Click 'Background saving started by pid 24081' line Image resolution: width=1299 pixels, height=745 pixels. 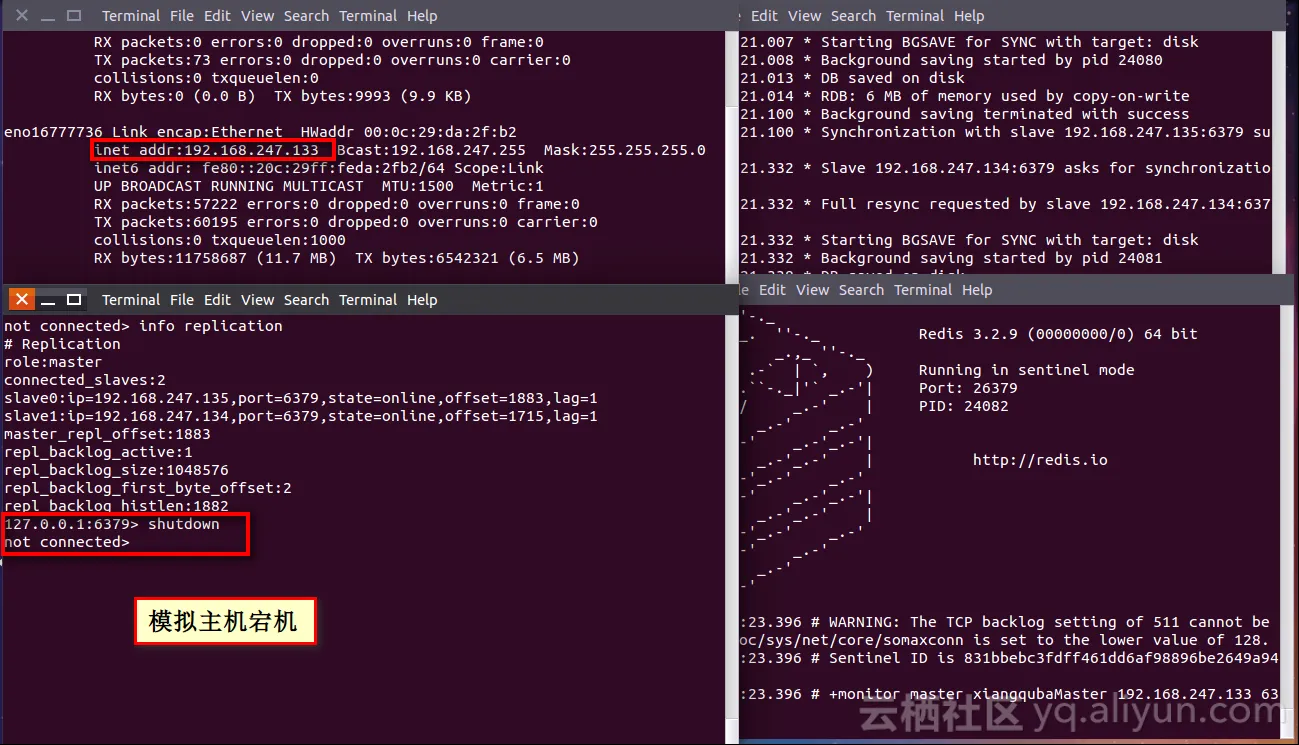pos(952,258)
